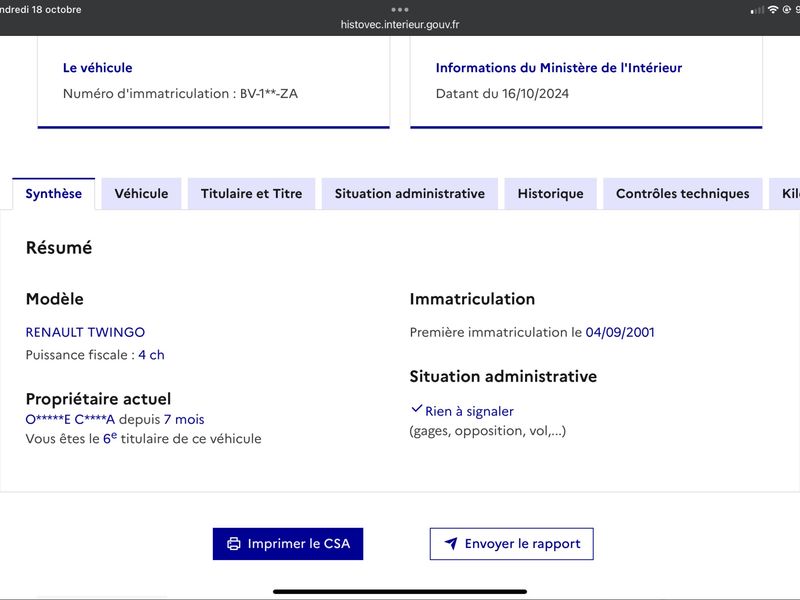Click the Imprimer le CSA button

pos(288,544)
